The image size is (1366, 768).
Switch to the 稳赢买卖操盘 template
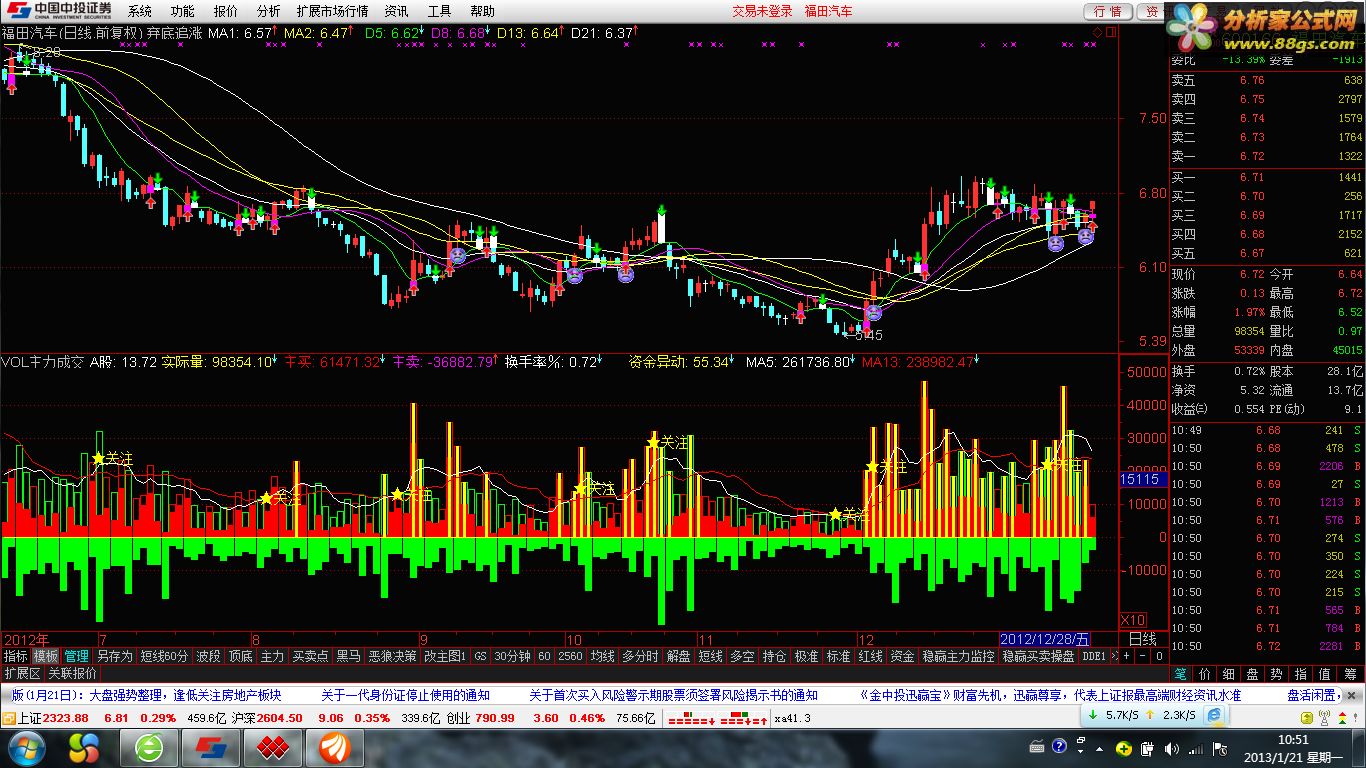(x=1039, y=656)
